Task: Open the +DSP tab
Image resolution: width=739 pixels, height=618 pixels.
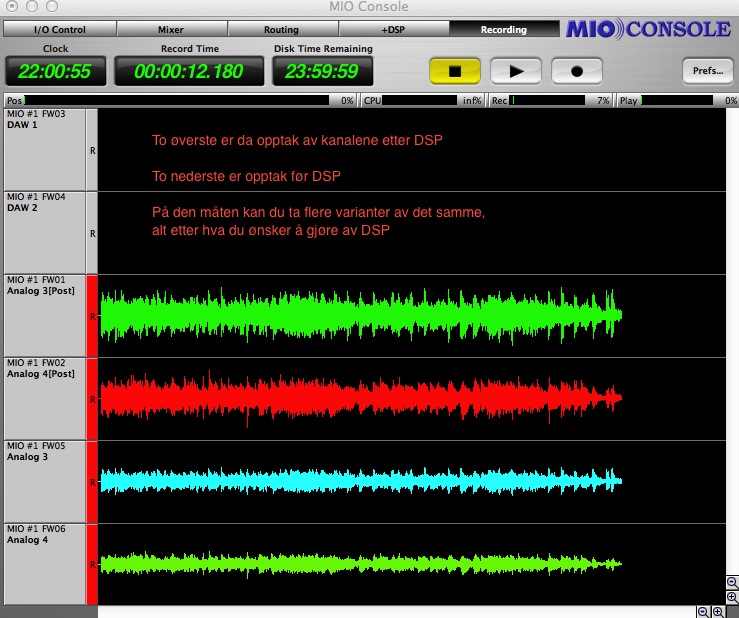Action: click(393, 29)
